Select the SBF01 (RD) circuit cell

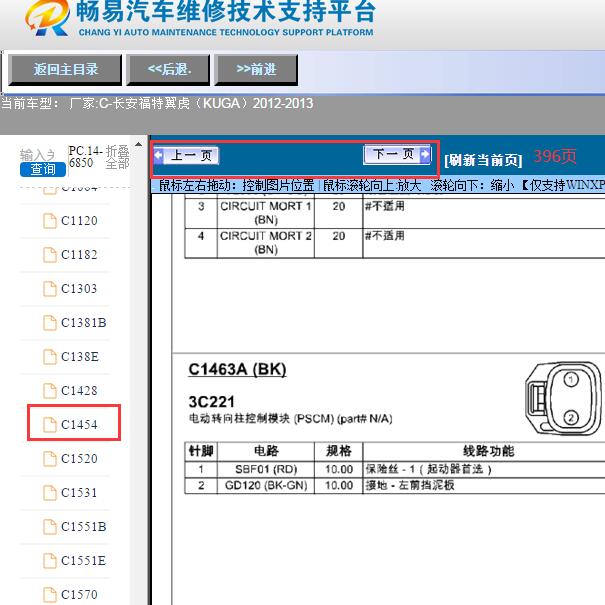point(266,470)
